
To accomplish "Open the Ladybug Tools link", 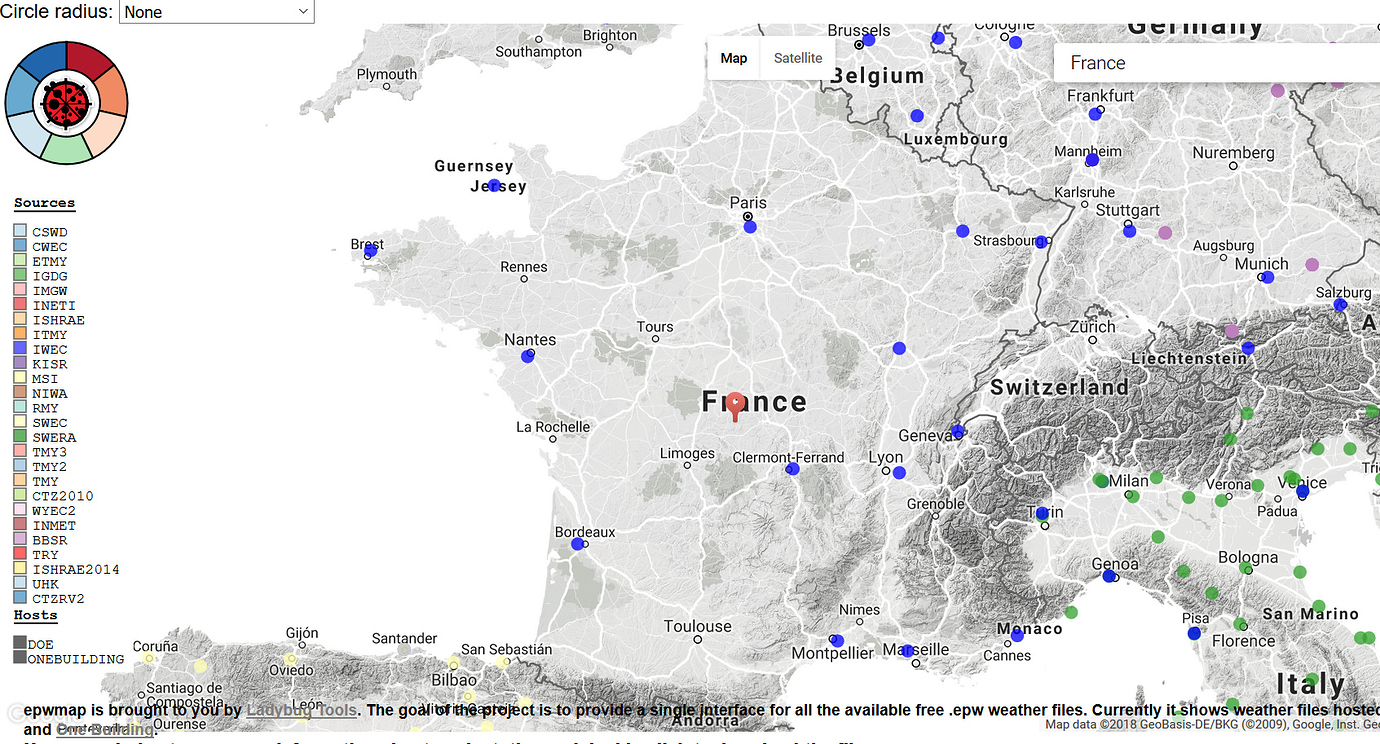I will click(x=301, y=710).
